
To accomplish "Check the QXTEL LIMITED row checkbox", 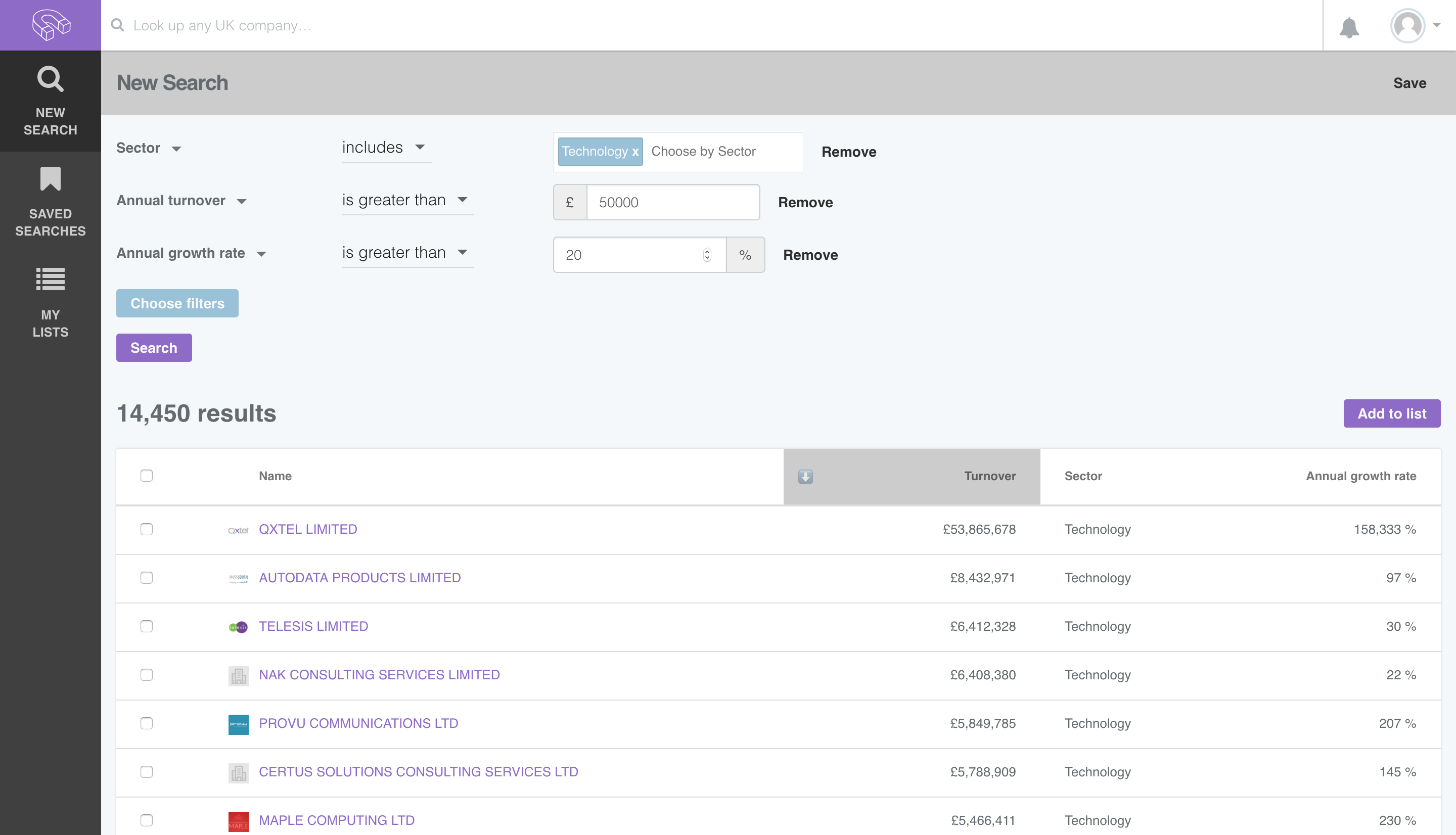I will click(147, 529).
